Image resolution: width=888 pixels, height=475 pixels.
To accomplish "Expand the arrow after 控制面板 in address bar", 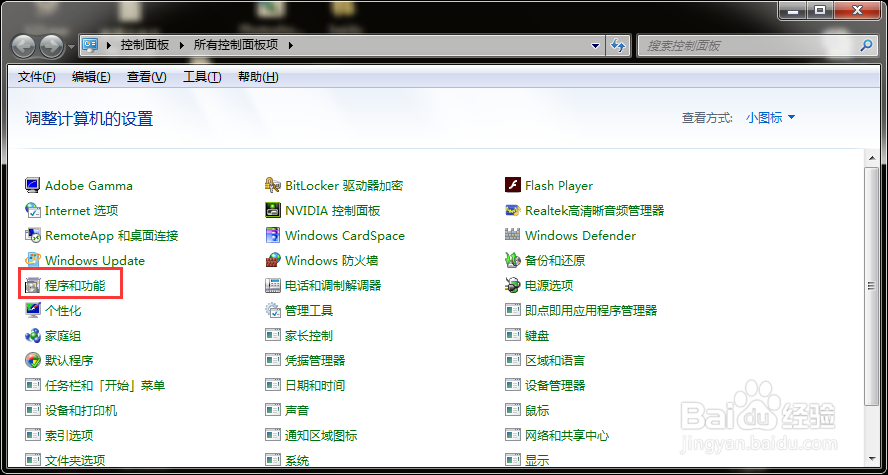I will click(182, 45).
